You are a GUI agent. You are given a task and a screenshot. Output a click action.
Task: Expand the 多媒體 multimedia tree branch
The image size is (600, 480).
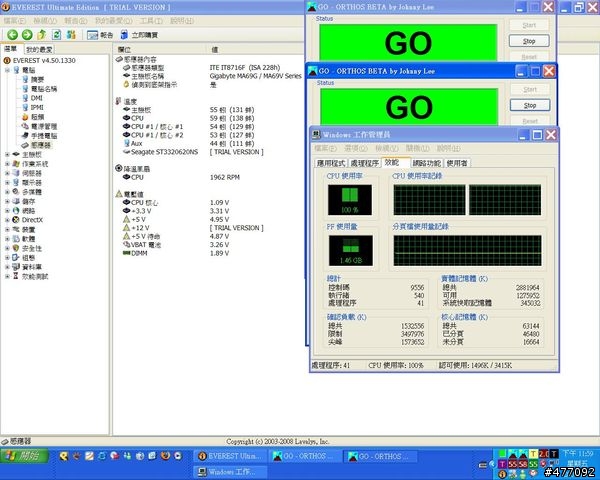pos(7,192)
